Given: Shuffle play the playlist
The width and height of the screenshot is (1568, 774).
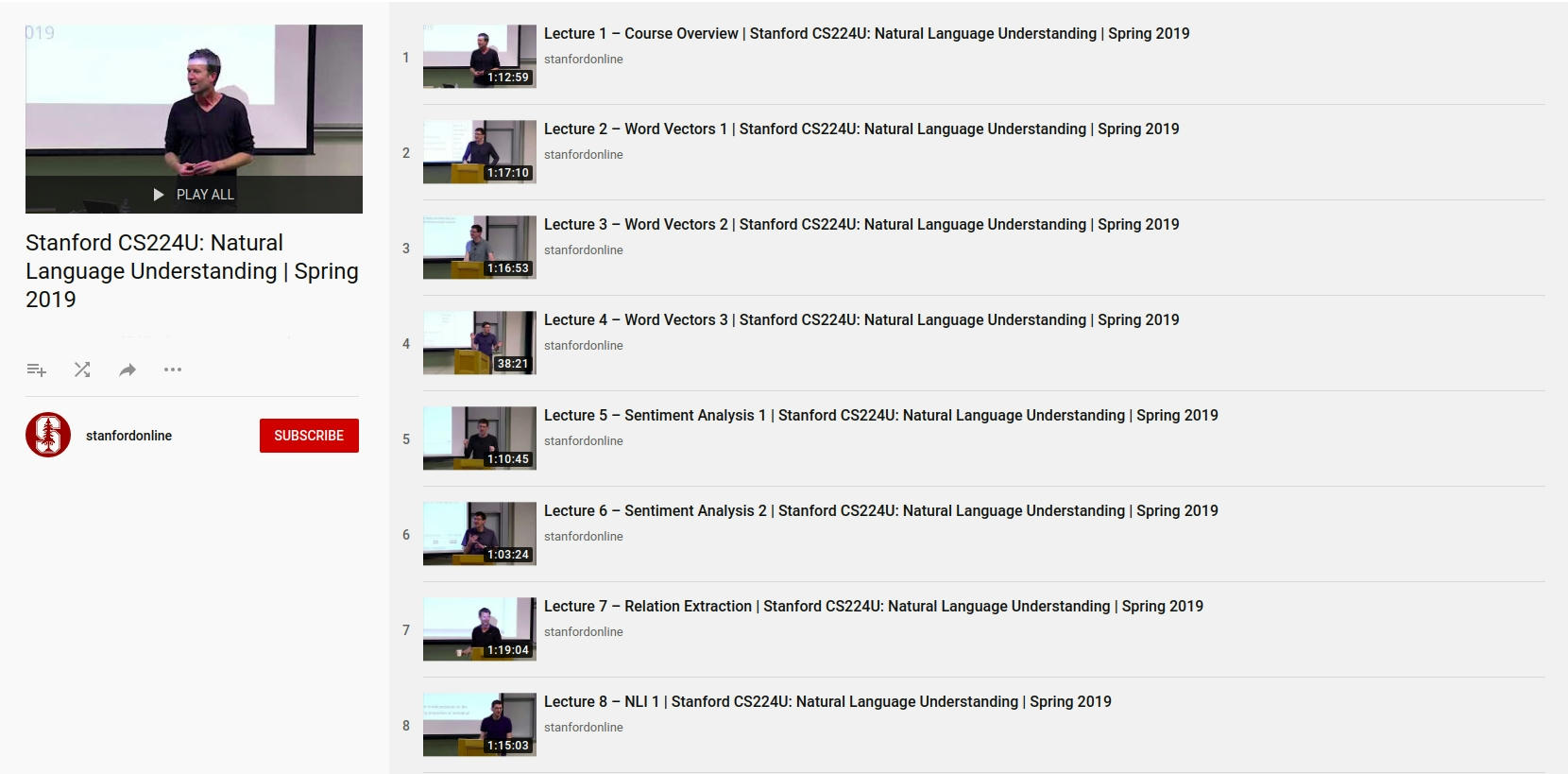Looking at the screenshot, I should [x=82, y=370].
